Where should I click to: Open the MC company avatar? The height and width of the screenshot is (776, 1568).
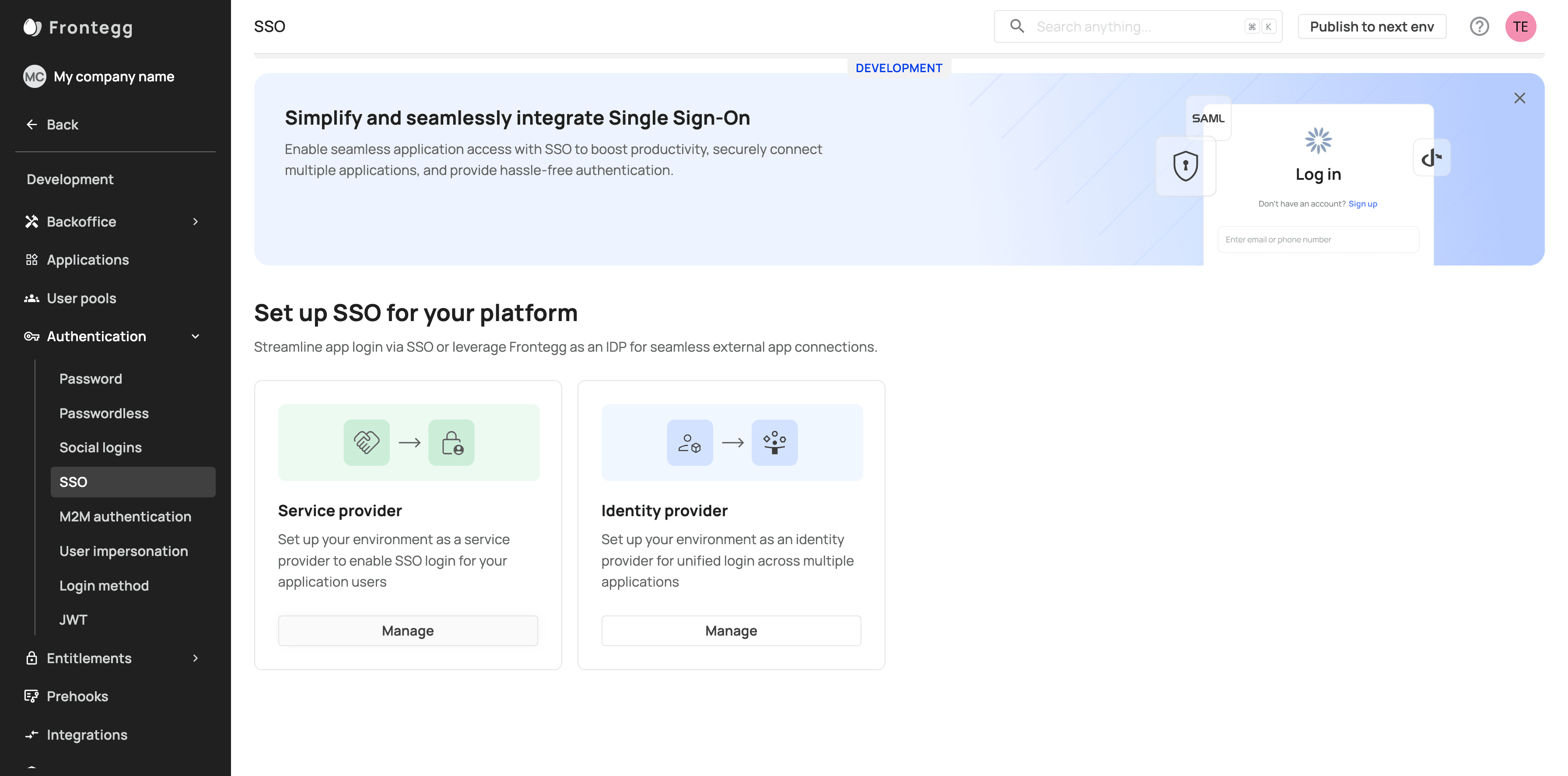click(x=35, y=77)
